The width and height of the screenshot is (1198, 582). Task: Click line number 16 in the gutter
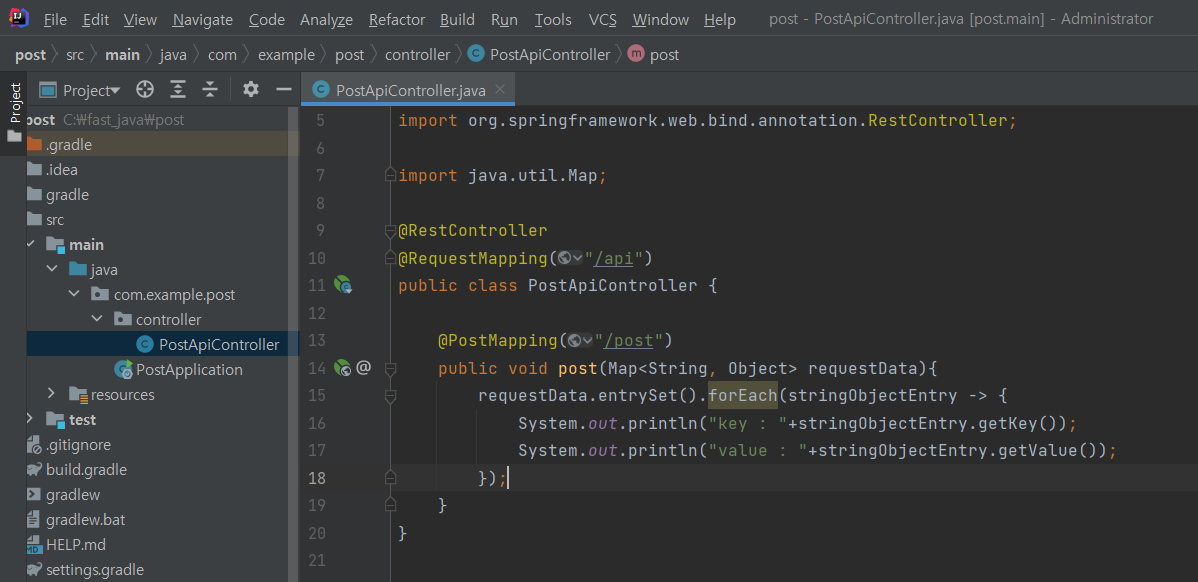pyautogui.click(x=317, y=423)
